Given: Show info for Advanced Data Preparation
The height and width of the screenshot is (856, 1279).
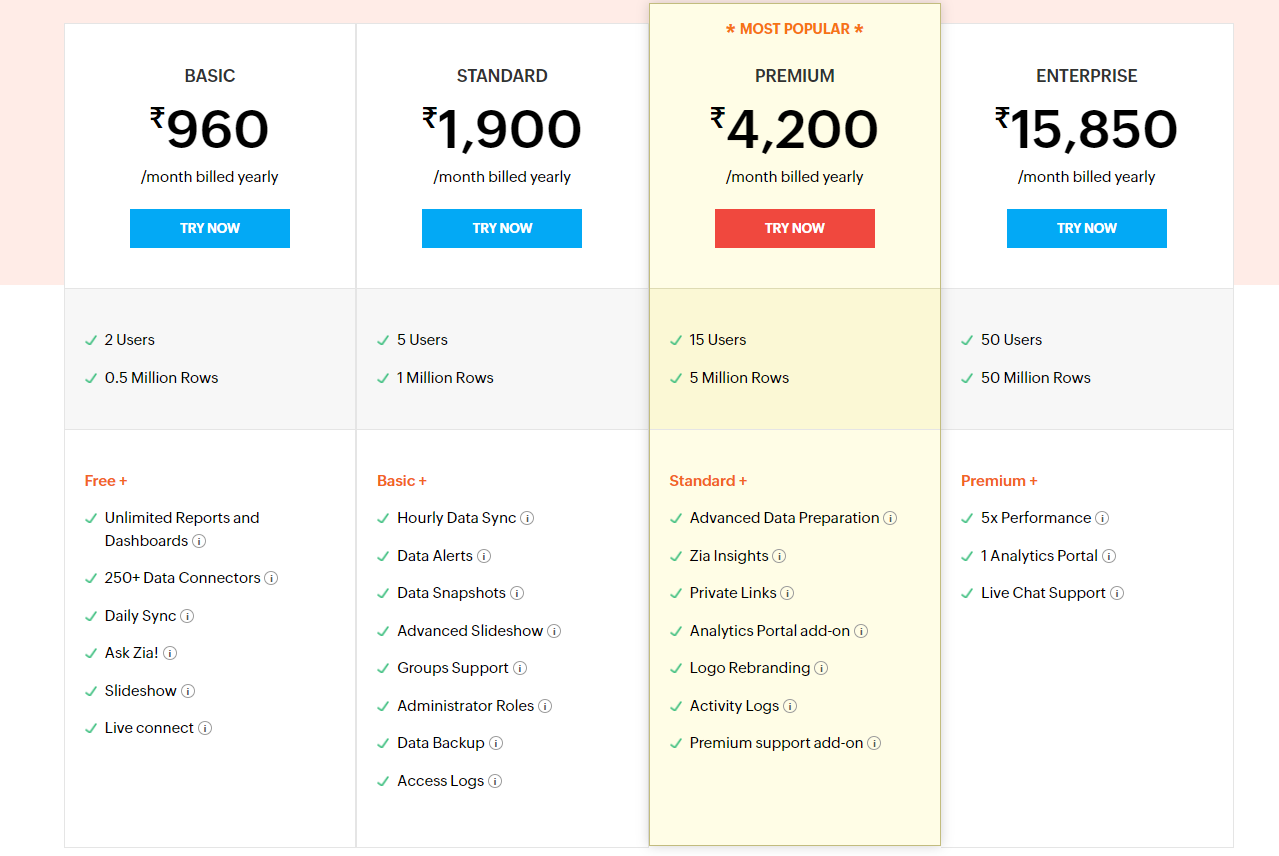Looking at the screenshot, I should [890, 518].
